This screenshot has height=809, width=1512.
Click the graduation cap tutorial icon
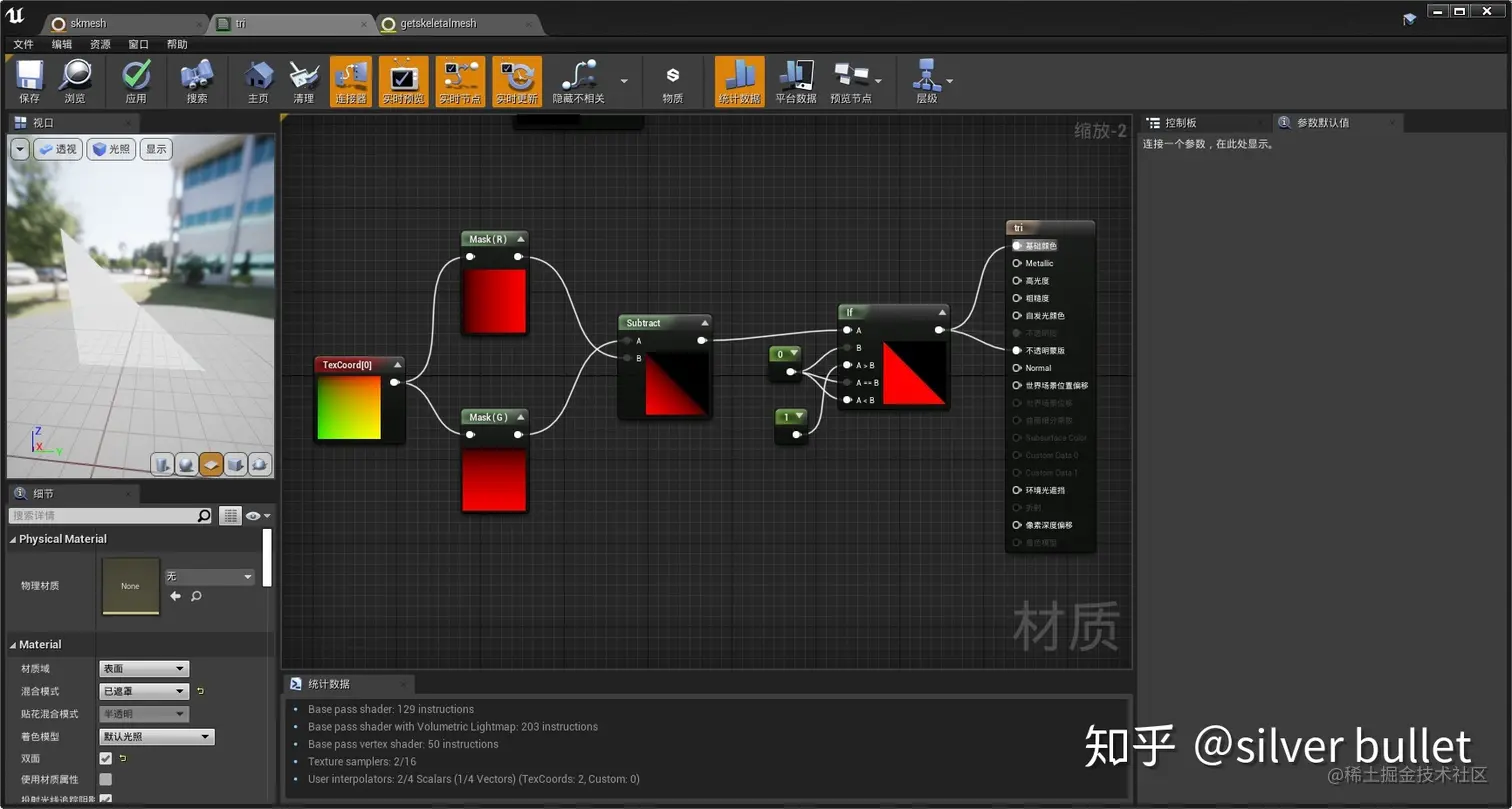(x=1410, y=19)
